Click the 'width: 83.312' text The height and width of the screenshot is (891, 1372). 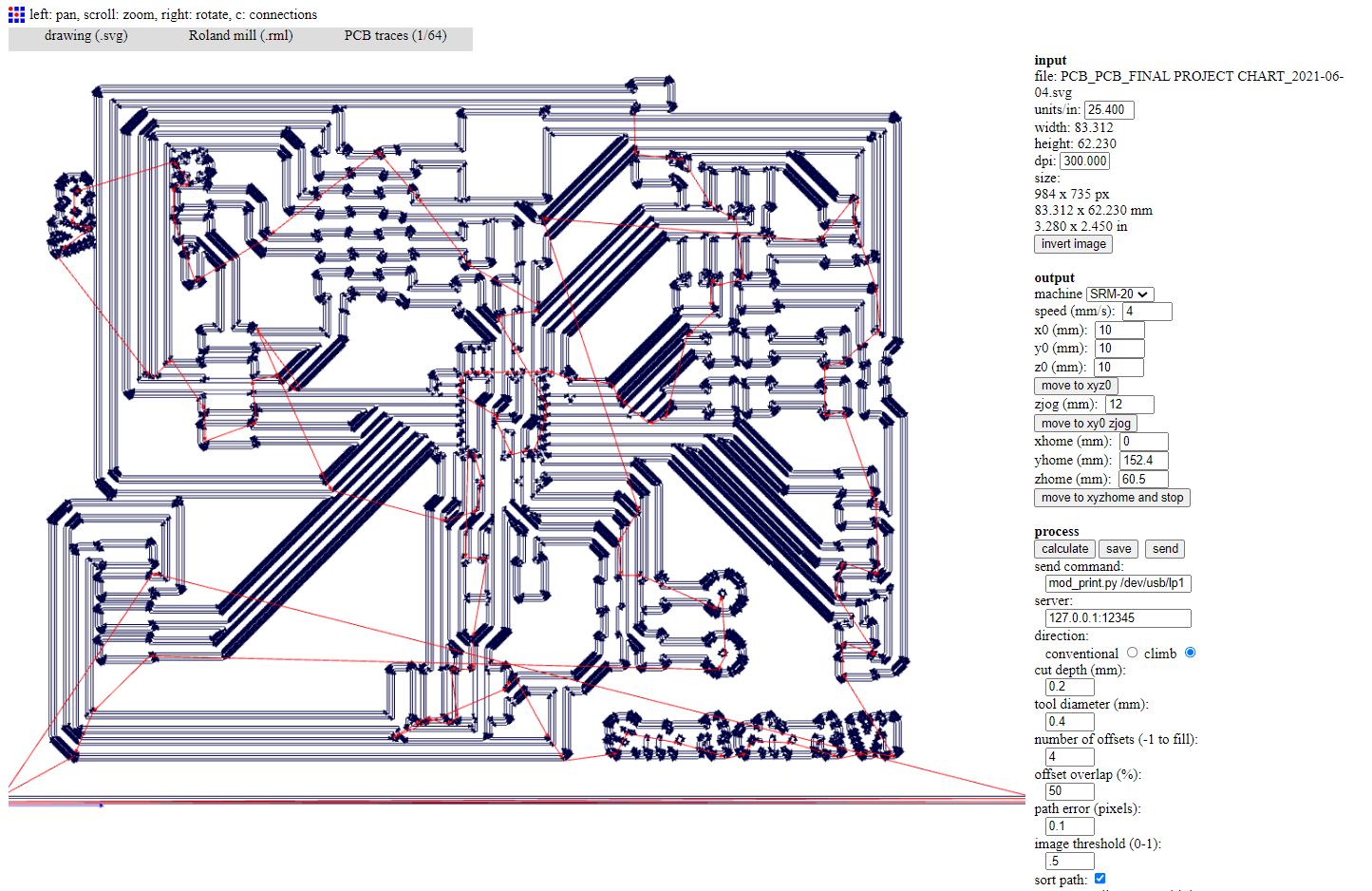tap(1074, 127)
